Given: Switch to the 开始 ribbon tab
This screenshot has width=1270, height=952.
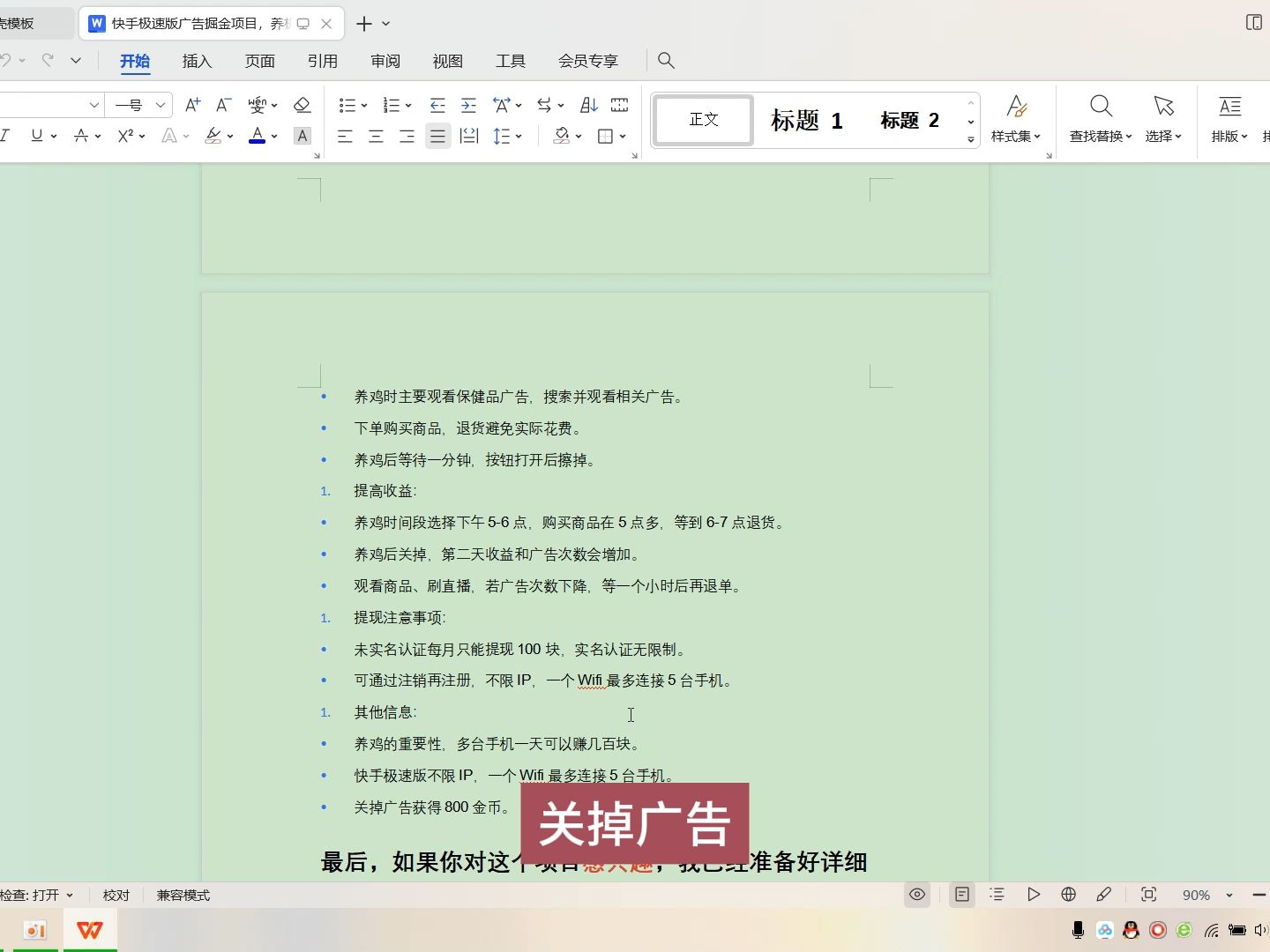Looking at the screenshot, I should click(x=135, y=61).
